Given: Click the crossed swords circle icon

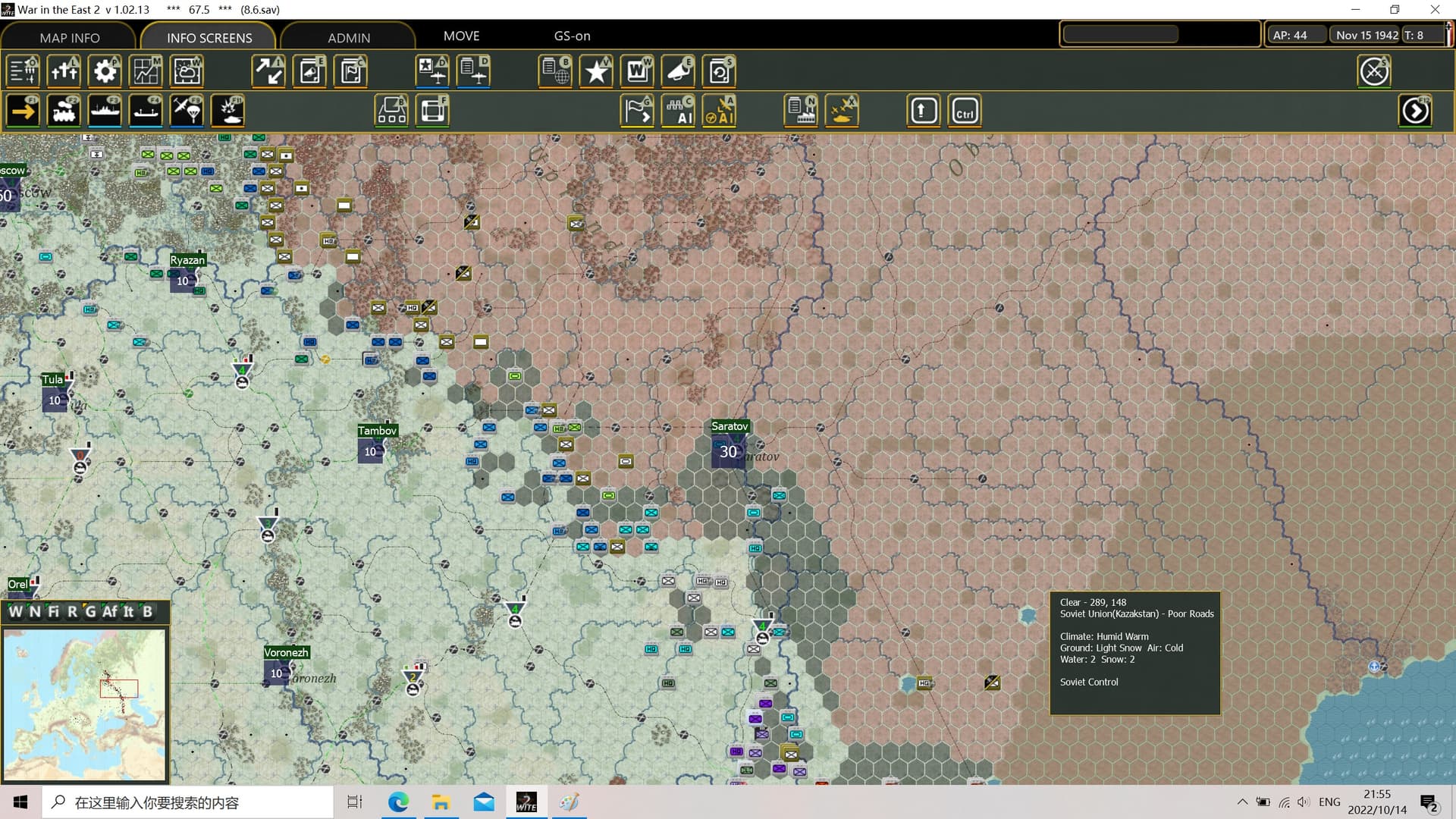Looking at the screenshot, I should point(1374,71).
